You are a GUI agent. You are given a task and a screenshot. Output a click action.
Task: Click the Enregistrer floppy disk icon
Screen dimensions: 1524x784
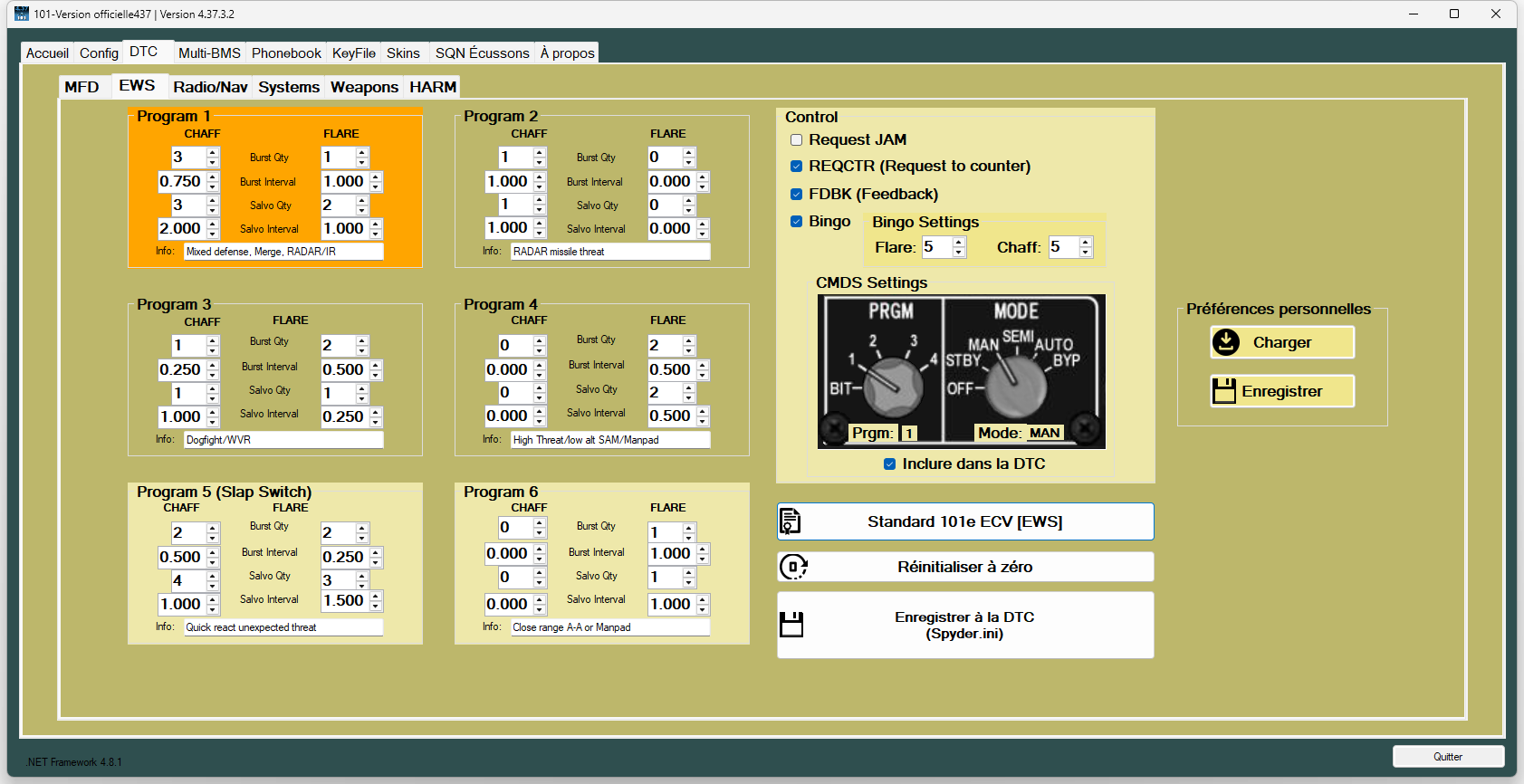click(1224, 391)
